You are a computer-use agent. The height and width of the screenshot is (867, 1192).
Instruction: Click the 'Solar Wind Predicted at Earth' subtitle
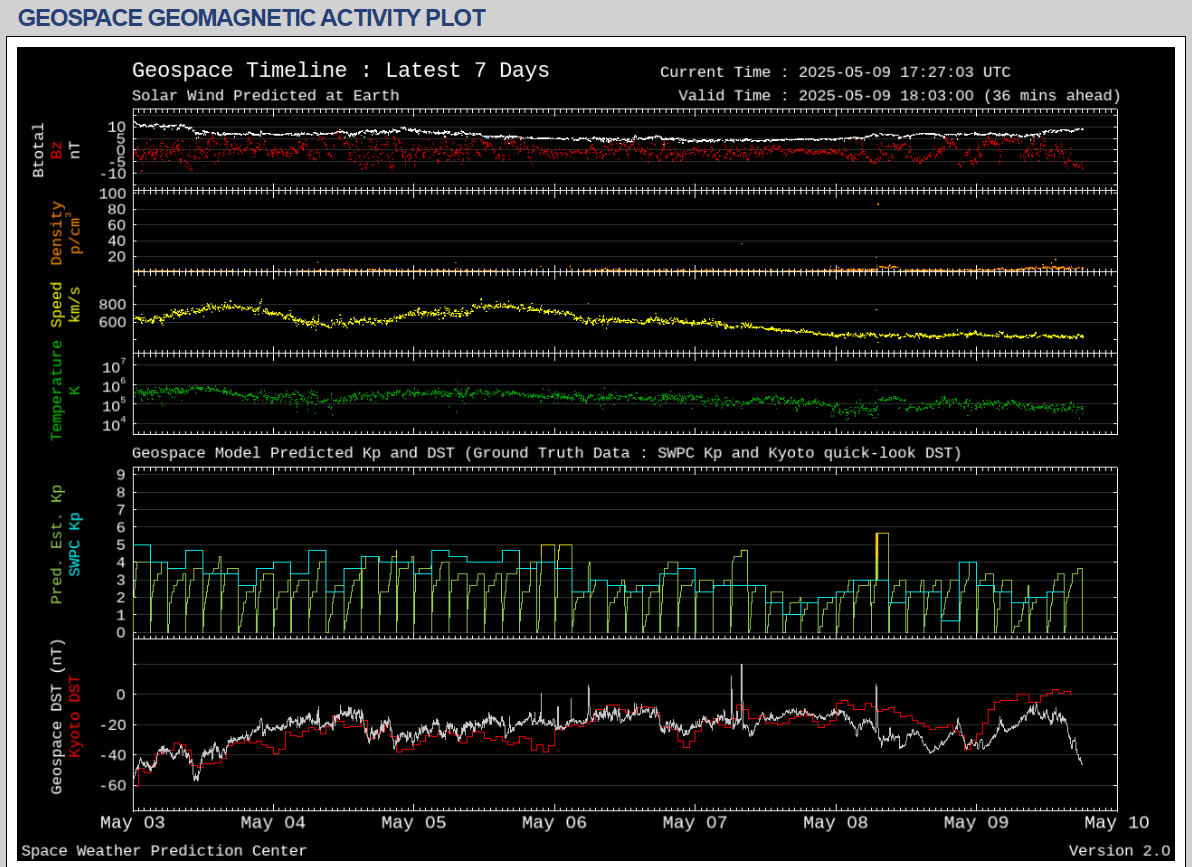[x=265, y=96]
